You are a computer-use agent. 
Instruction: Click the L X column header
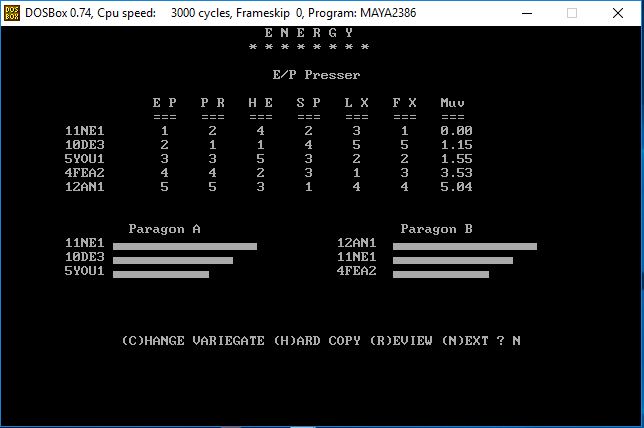(357, 103)
